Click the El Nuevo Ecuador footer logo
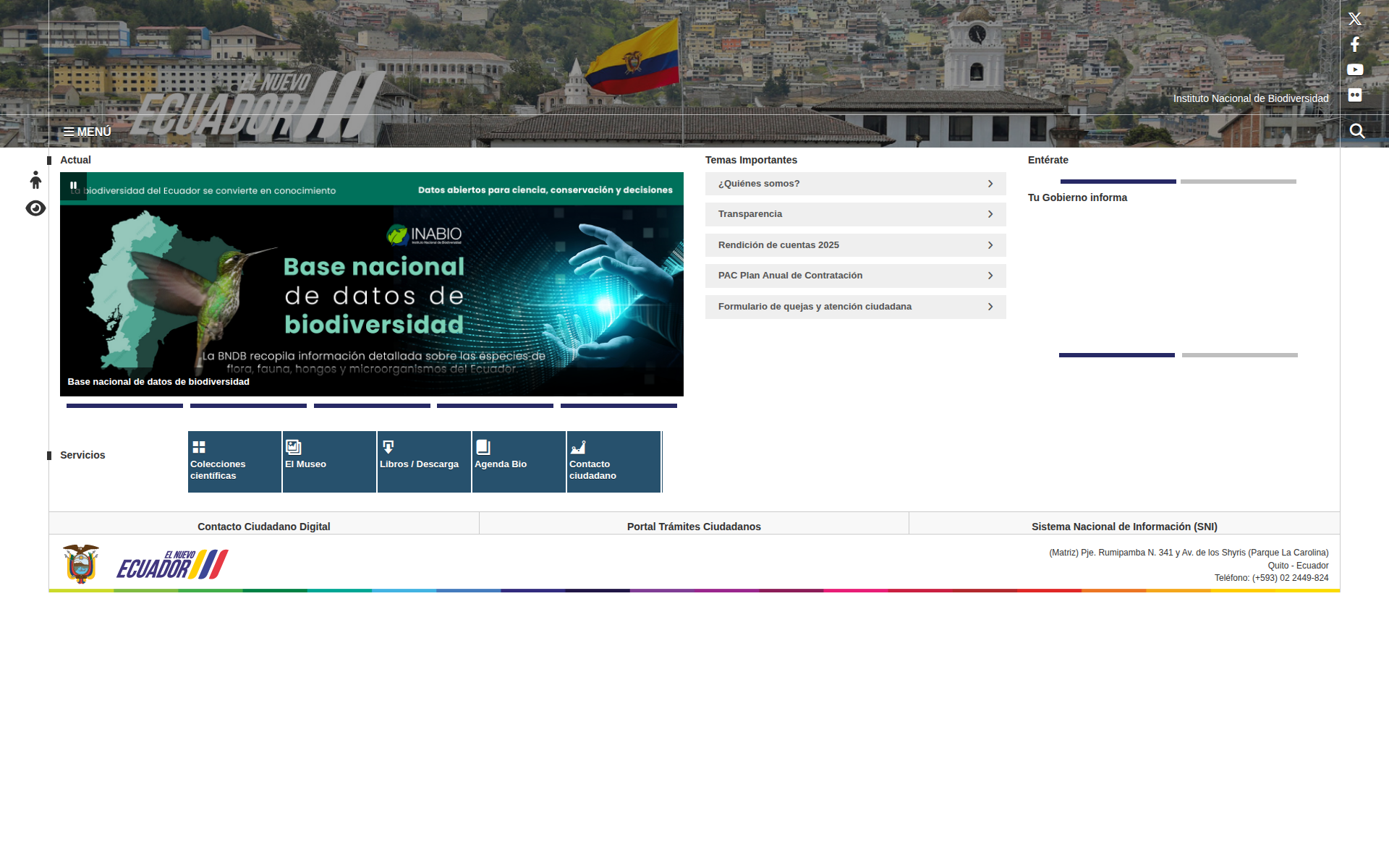The image size is (1389, 868). pos(172,564)
